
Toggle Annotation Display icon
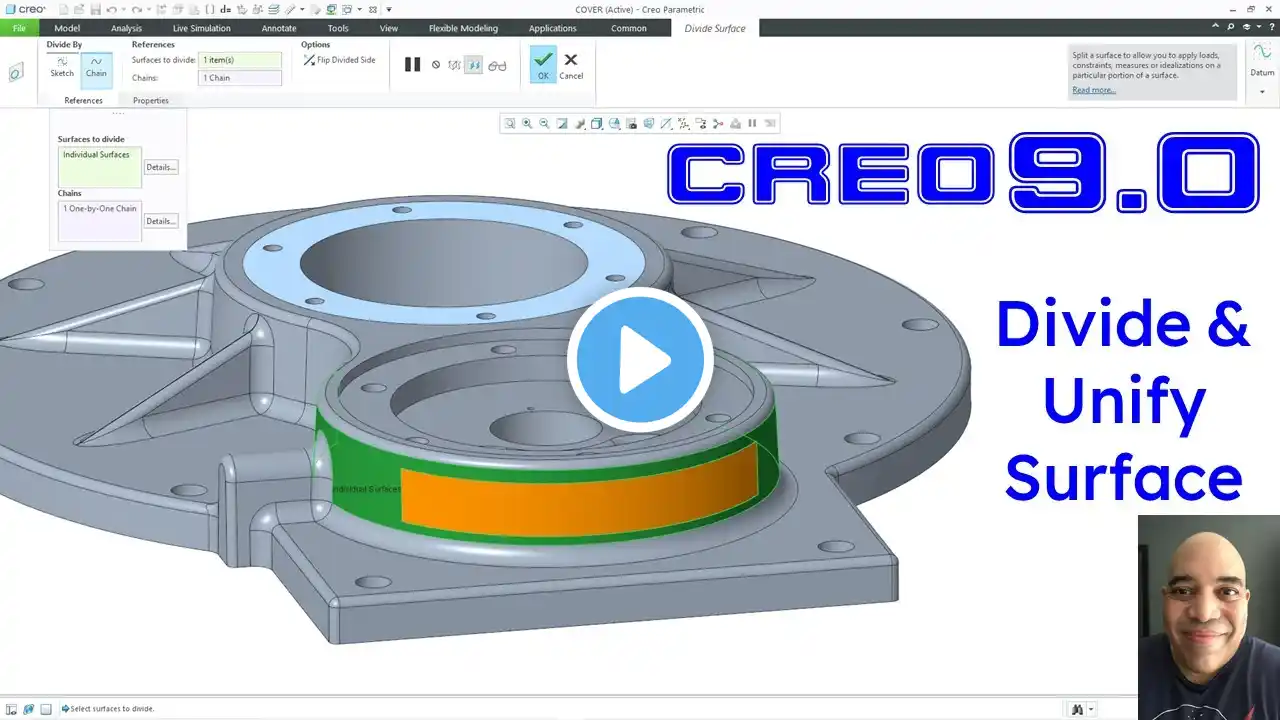pos(701,124)
